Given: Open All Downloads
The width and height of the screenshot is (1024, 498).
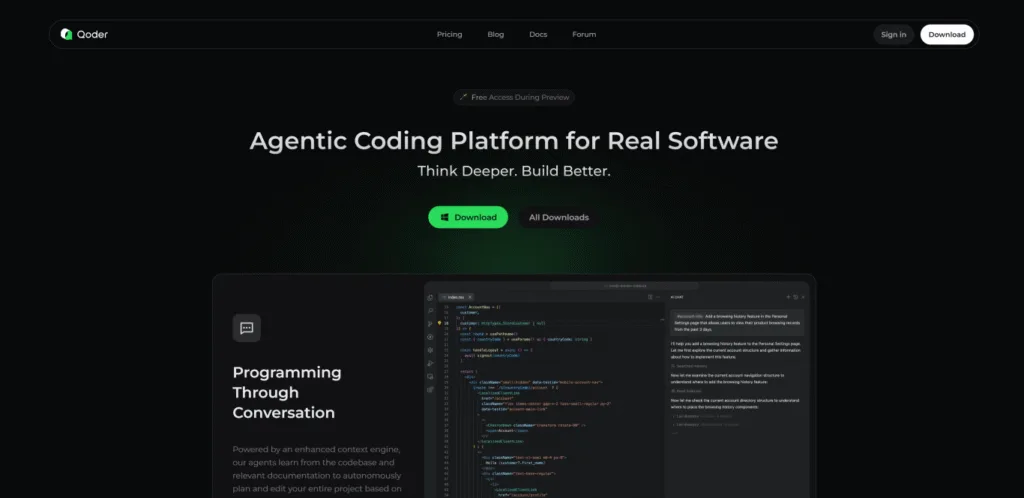Looking at the screenshot, I should [x=558, y=217].
